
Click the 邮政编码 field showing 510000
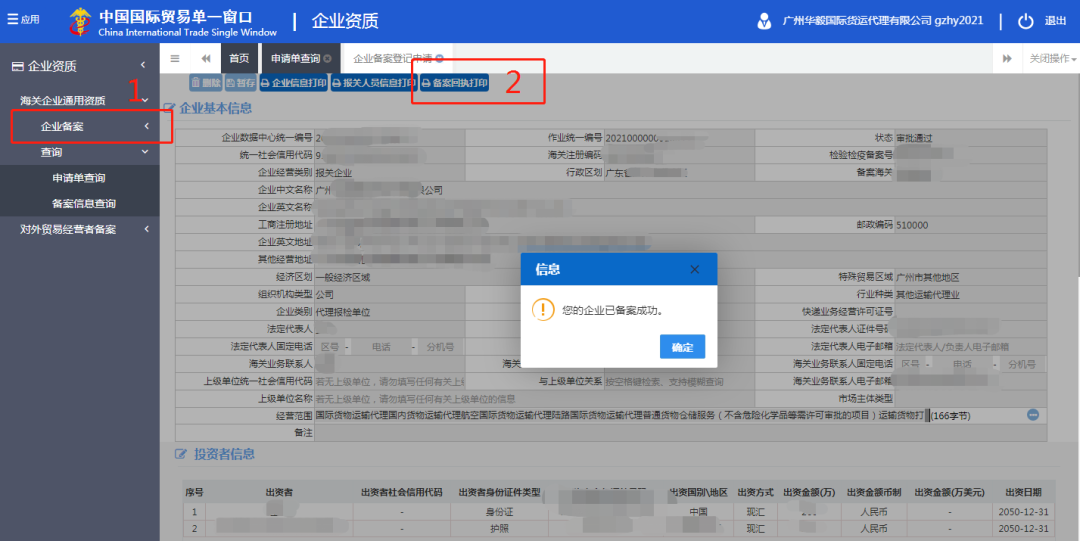(970, 225)
